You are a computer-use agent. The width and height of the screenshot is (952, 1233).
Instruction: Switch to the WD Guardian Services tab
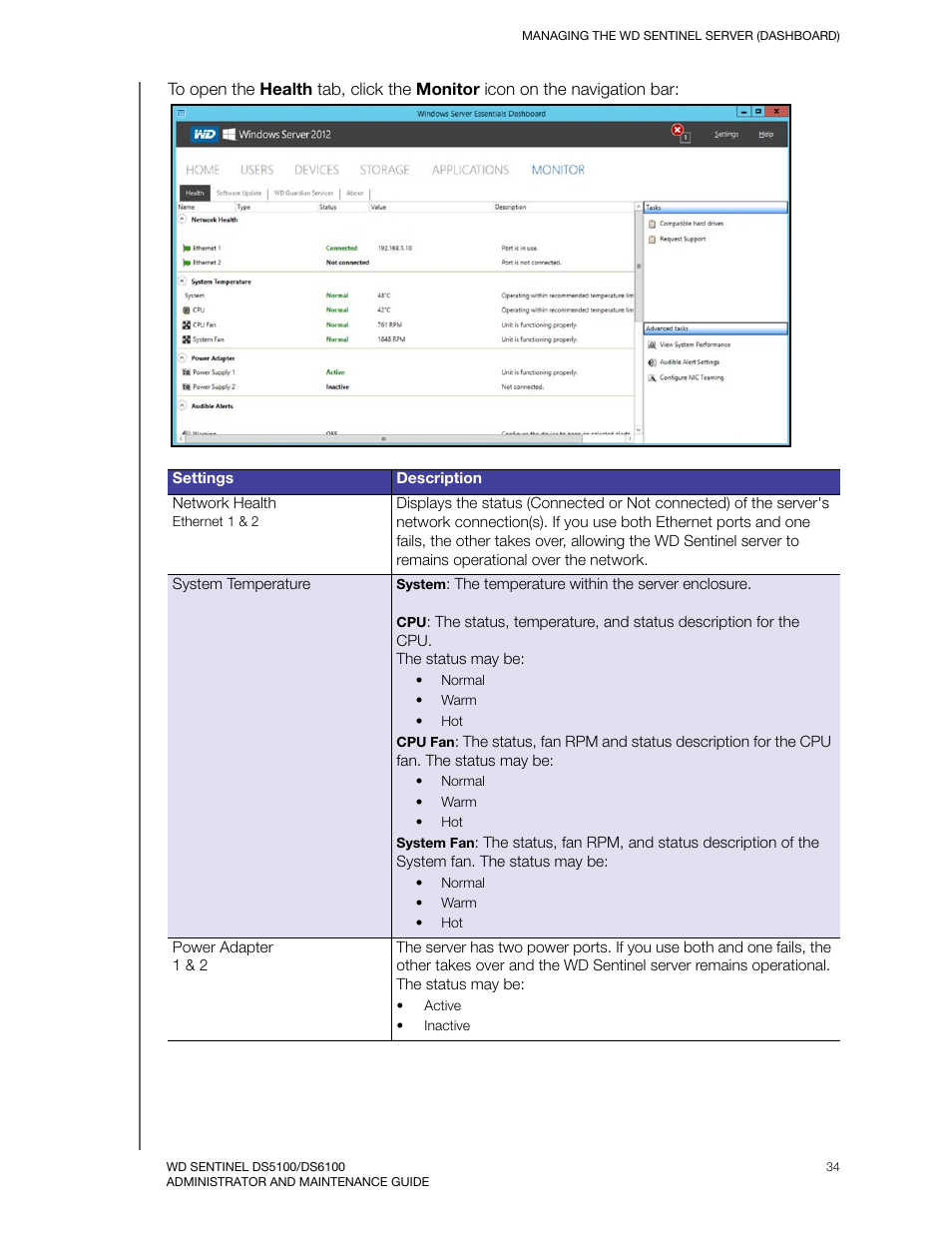tap(303, 193)
